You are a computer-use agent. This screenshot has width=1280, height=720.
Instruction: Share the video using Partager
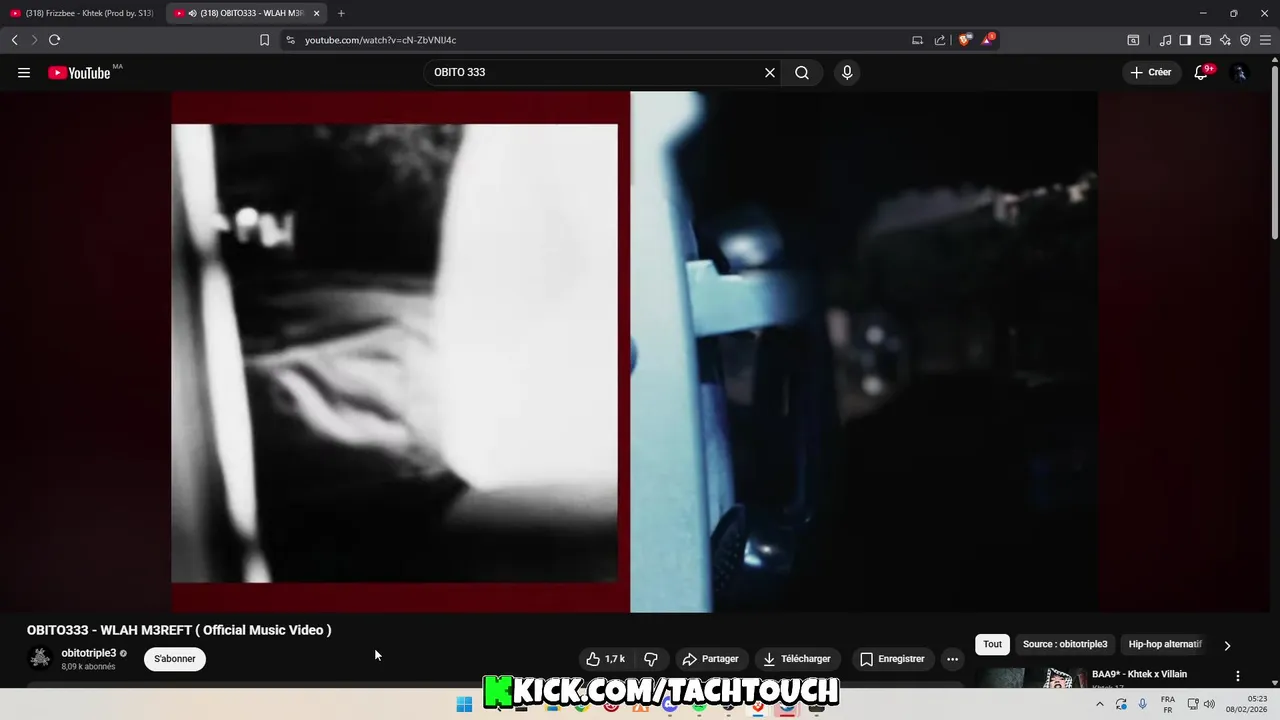click(710, 659)
